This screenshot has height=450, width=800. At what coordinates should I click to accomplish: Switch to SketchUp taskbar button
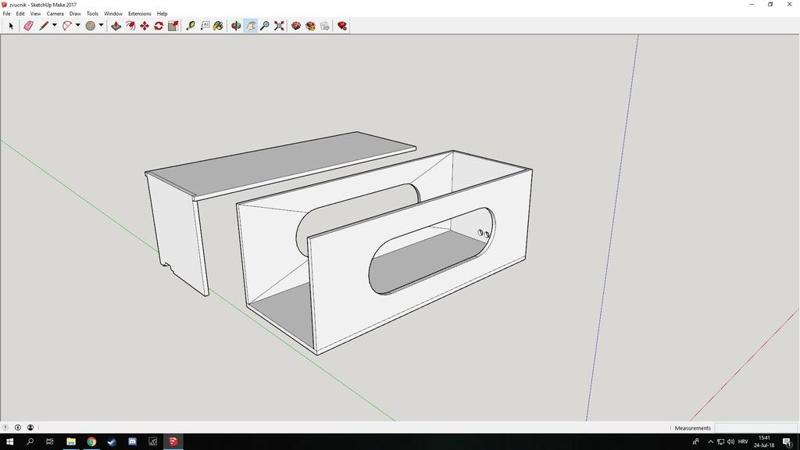[173, 442]
